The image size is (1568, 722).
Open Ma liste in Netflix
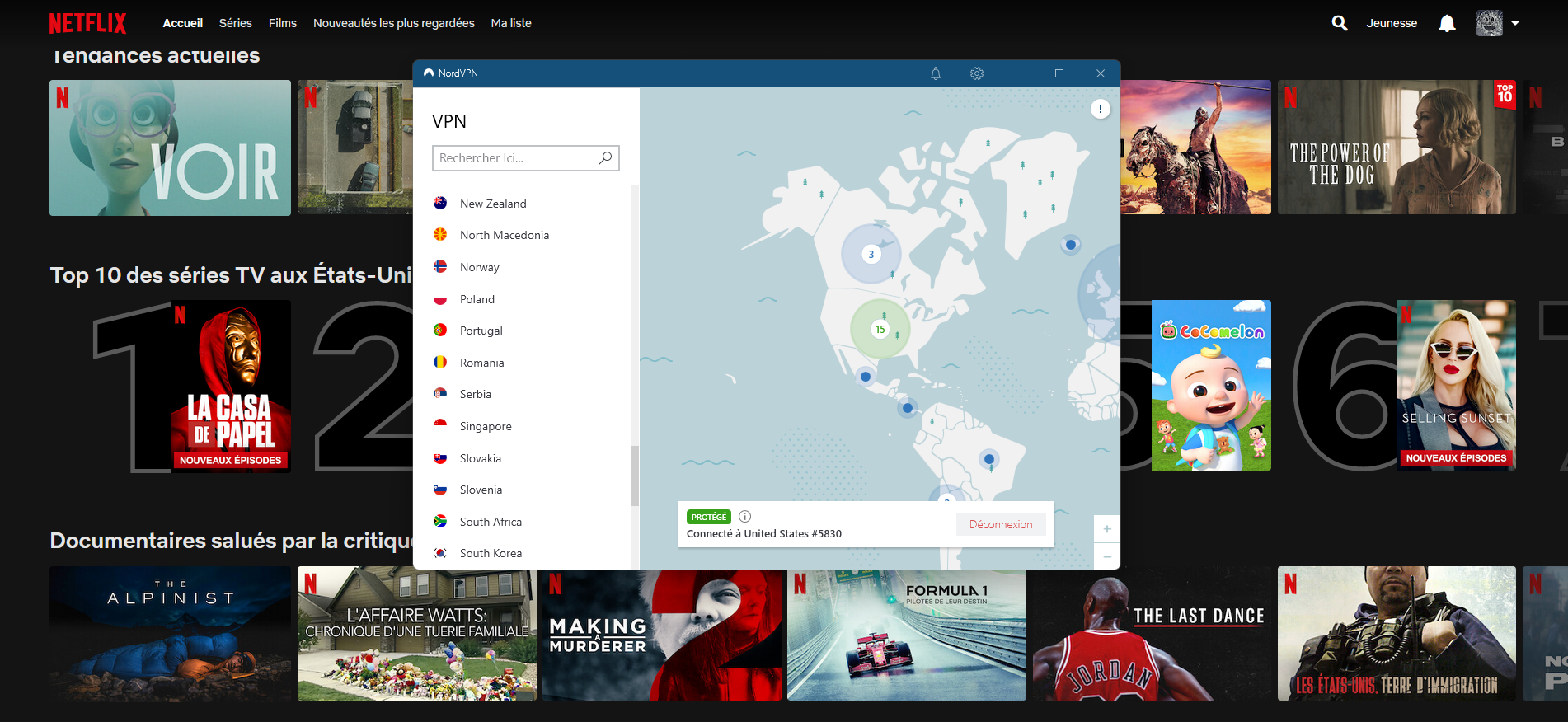point(511,23)
